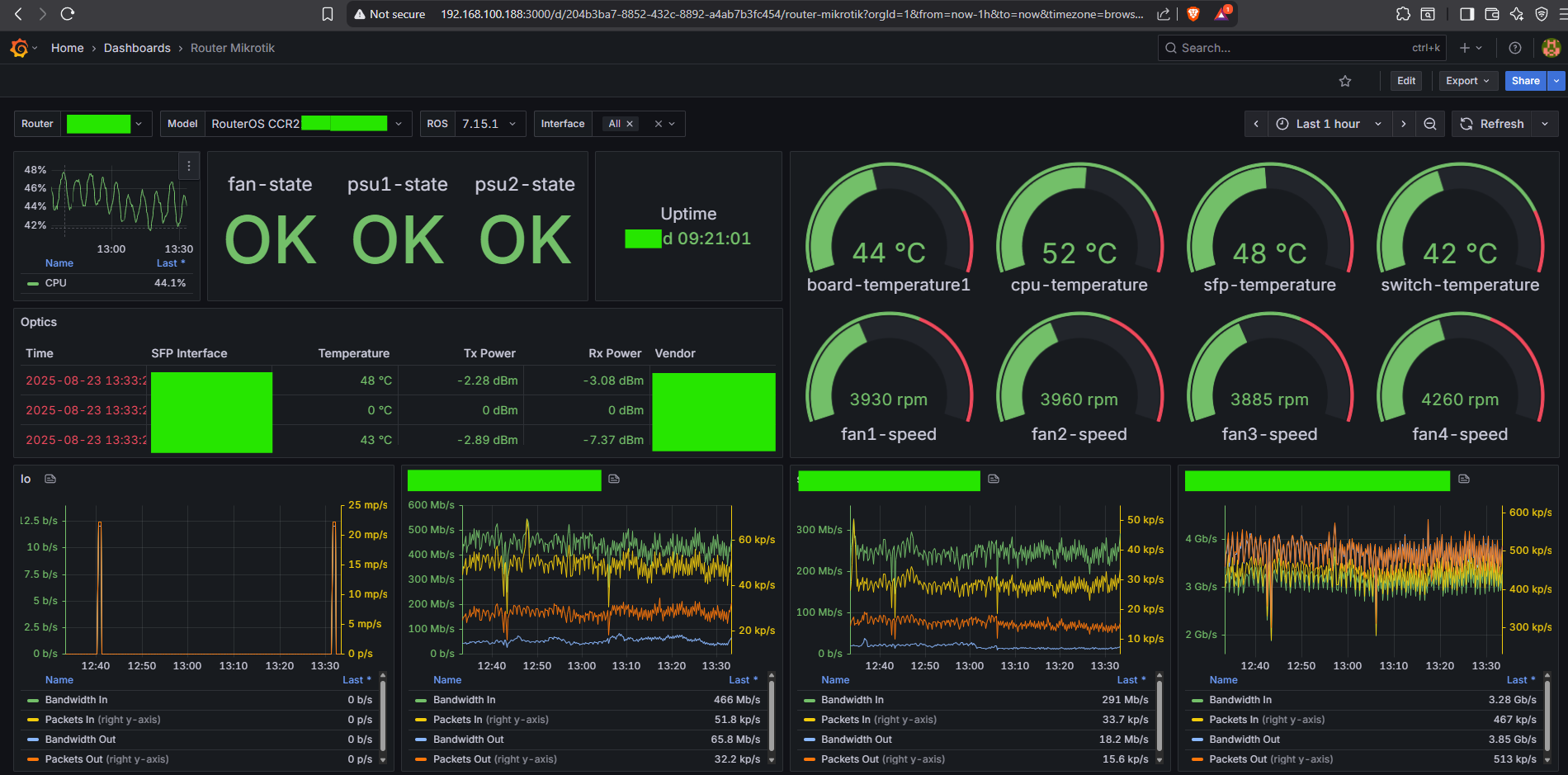Click the Edit dashboard button
Screen dimensions: 1568x775
(1406, 81)
